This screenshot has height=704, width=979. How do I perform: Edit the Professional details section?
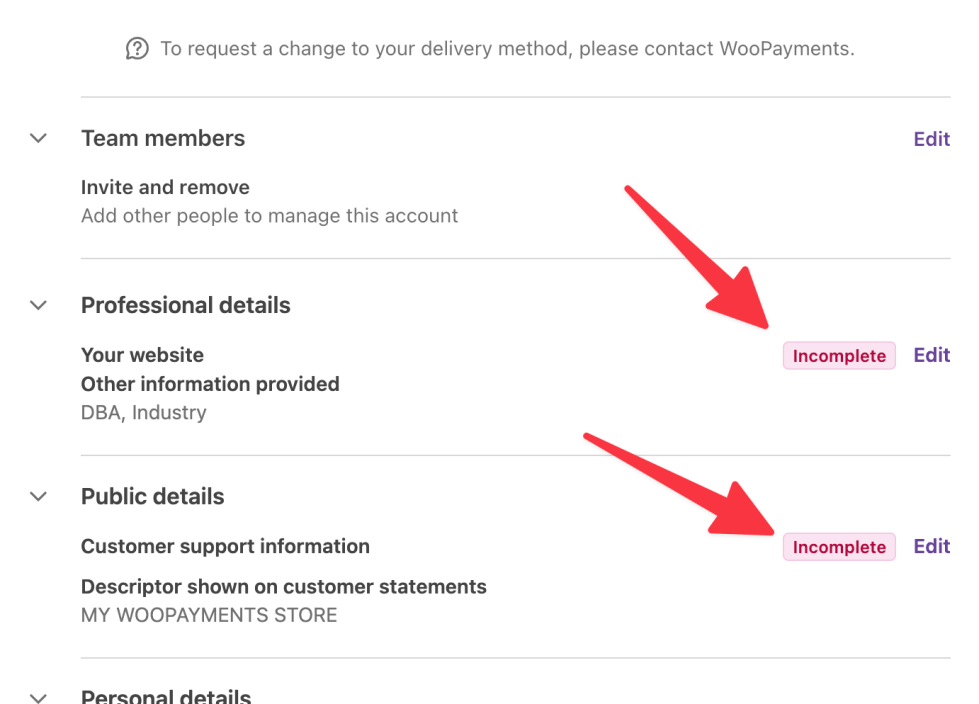(x=932, y=355)
